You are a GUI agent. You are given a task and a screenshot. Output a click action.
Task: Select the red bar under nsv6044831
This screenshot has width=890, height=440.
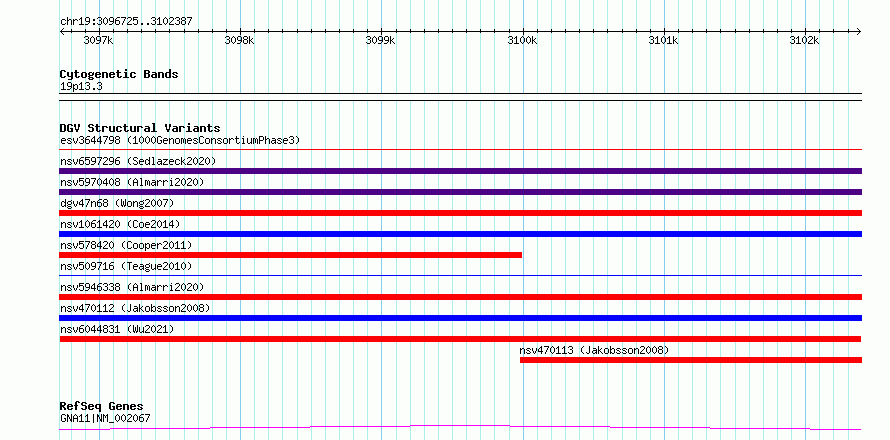(x=460, y=339)
